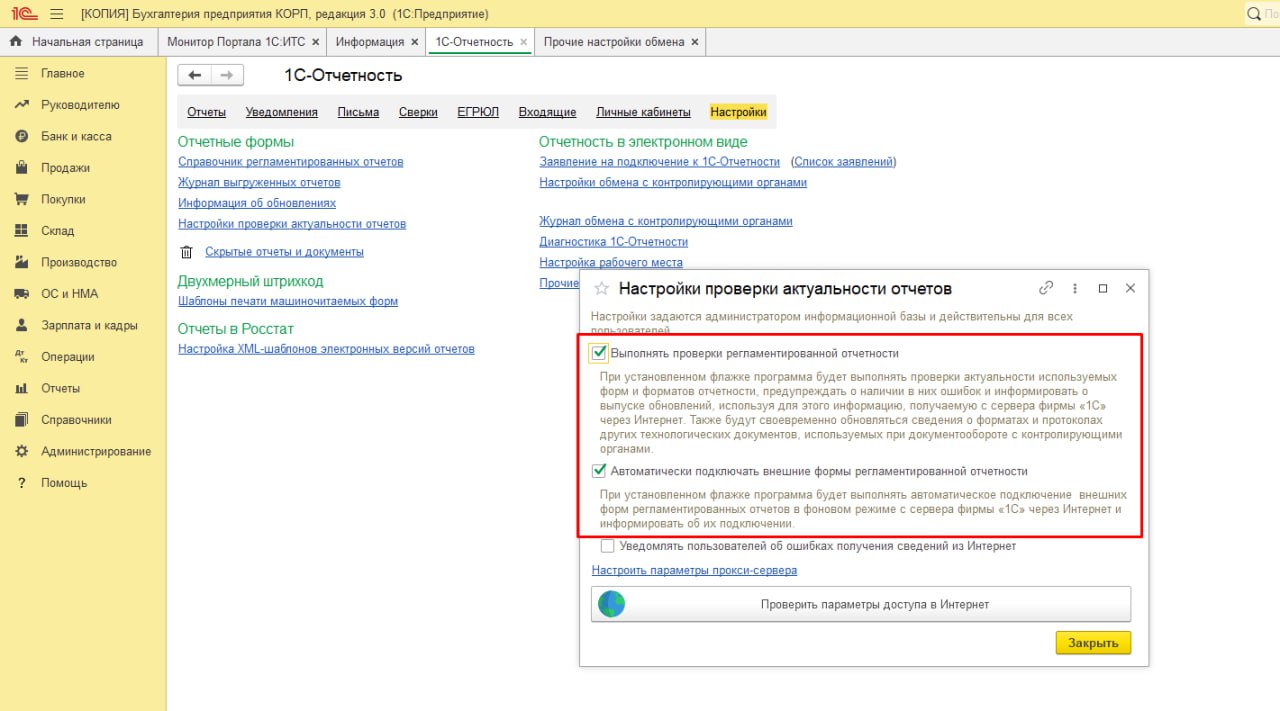Viewport: 1280px width, 711px height.
Task: Close the Информация tab
Action: click(414, 42)
